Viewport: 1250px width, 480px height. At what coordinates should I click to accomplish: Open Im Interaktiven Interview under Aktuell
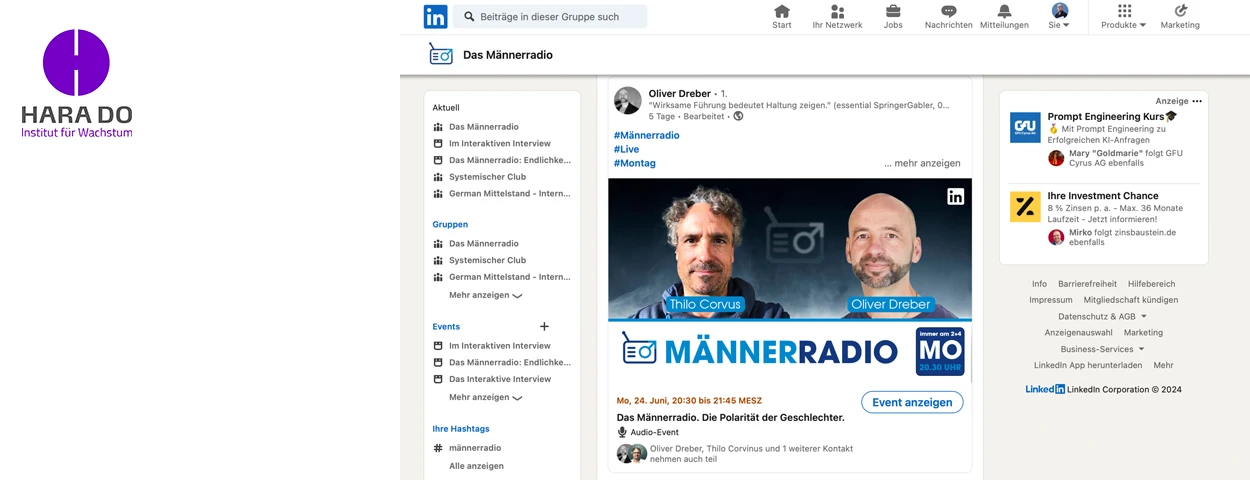[x=500, y=144]
